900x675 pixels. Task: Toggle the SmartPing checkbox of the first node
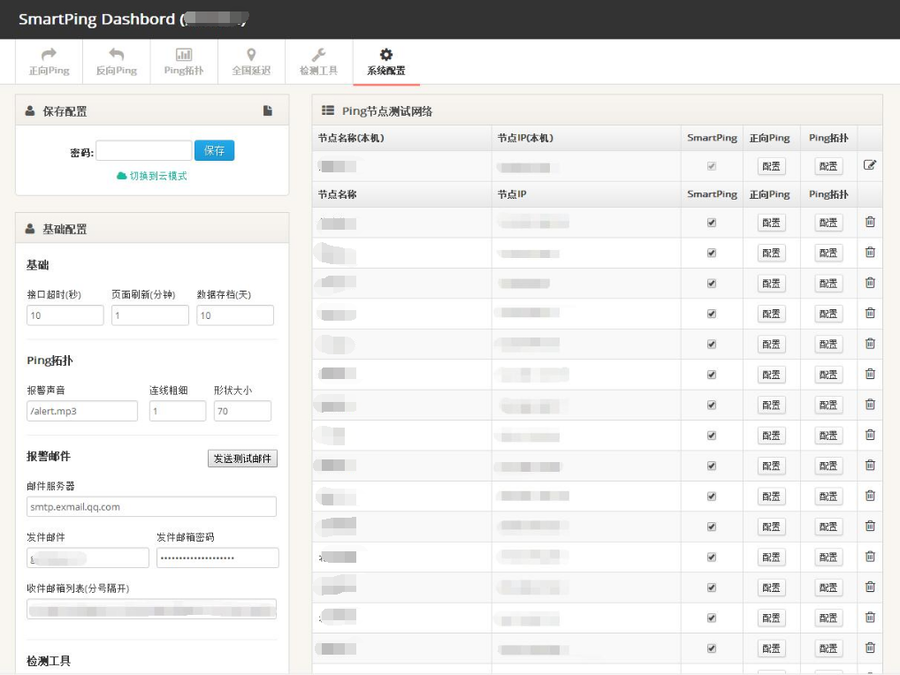(712, 223)
